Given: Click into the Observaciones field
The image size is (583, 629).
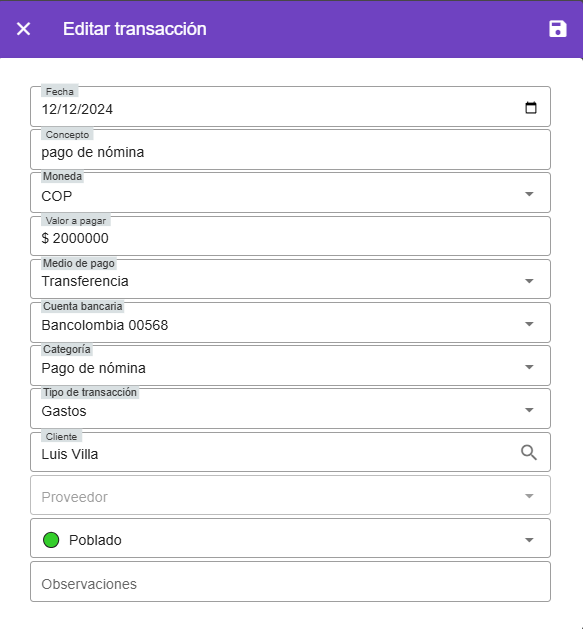Looking at the screenshot, I should tap(290, 582).
